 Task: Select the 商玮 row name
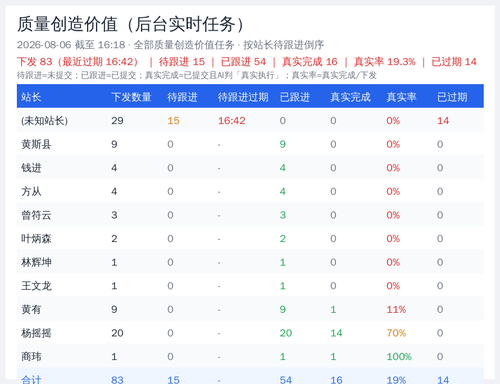pos(31,357)
